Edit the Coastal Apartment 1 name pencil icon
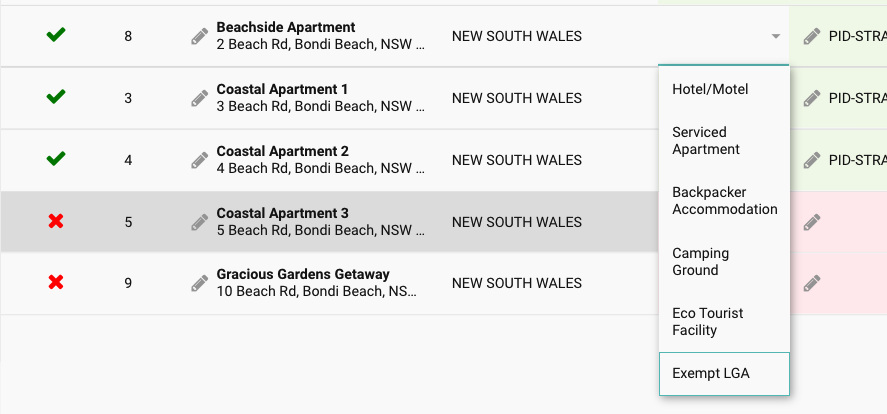 [x=200, y=99]
